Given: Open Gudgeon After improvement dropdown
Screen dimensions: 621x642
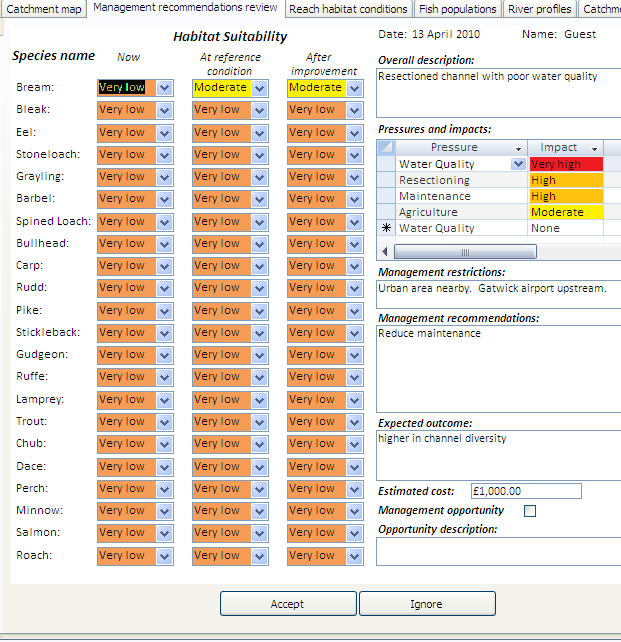Looking at the screenshot, I should [355, 355].
